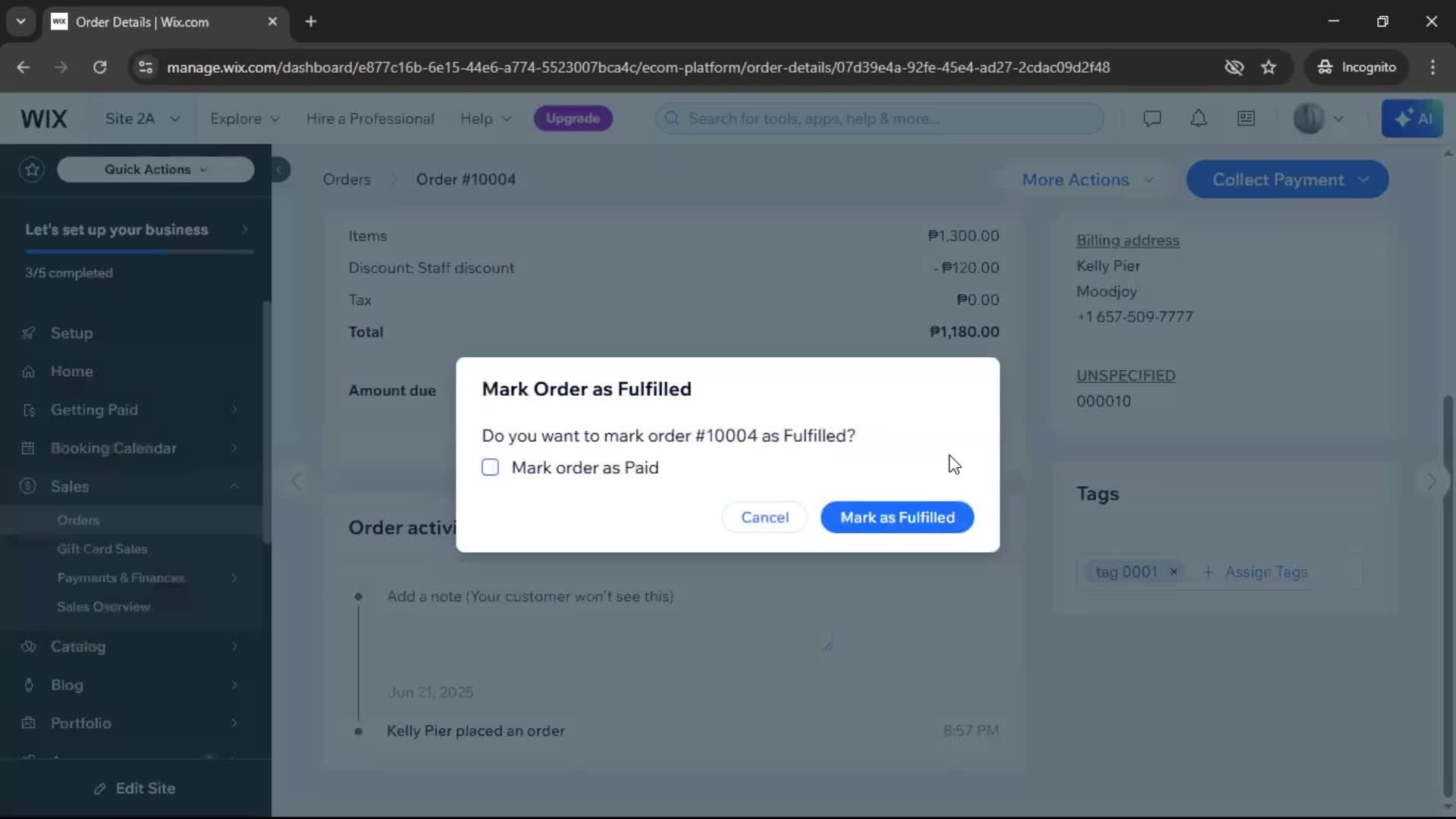
Task: Click the page vertical scrollbar
Action: tap(1448, 595)
